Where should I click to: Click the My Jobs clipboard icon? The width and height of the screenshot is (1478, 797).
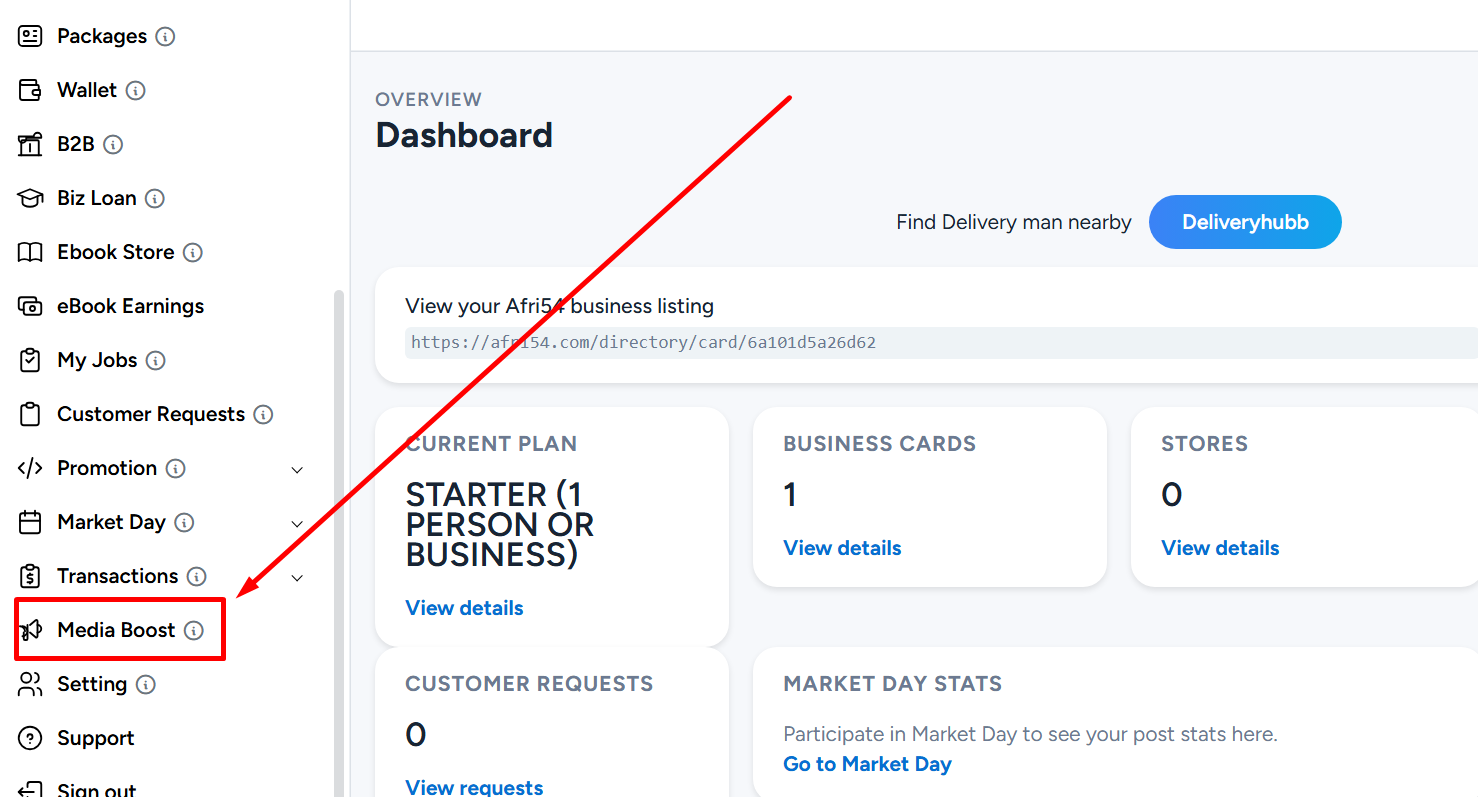coord(30,360)
